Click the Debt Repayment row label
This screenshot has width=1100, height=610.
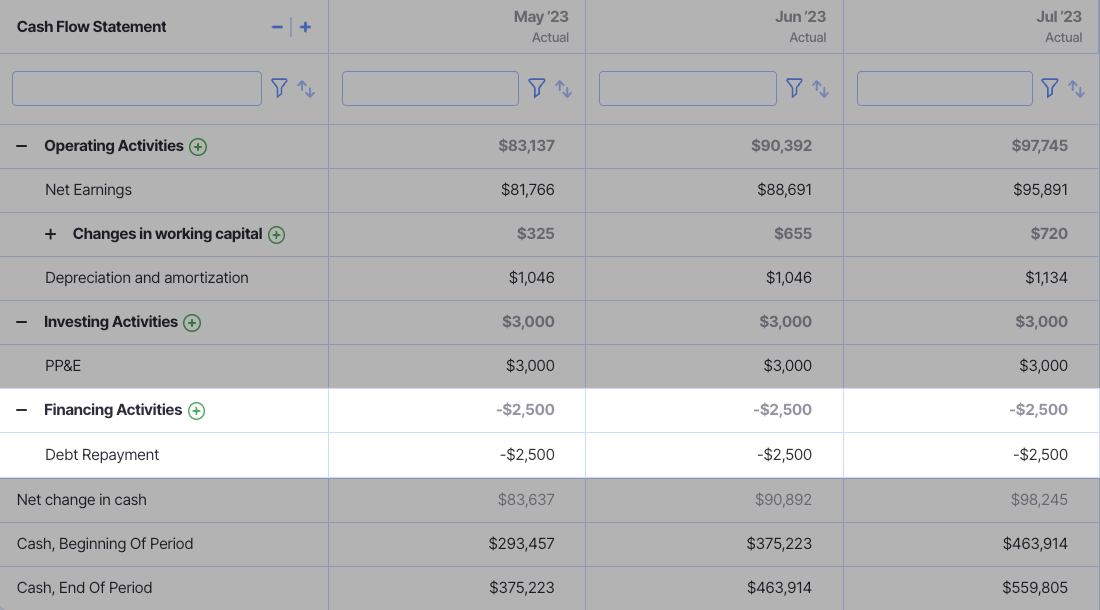[104, 454]
